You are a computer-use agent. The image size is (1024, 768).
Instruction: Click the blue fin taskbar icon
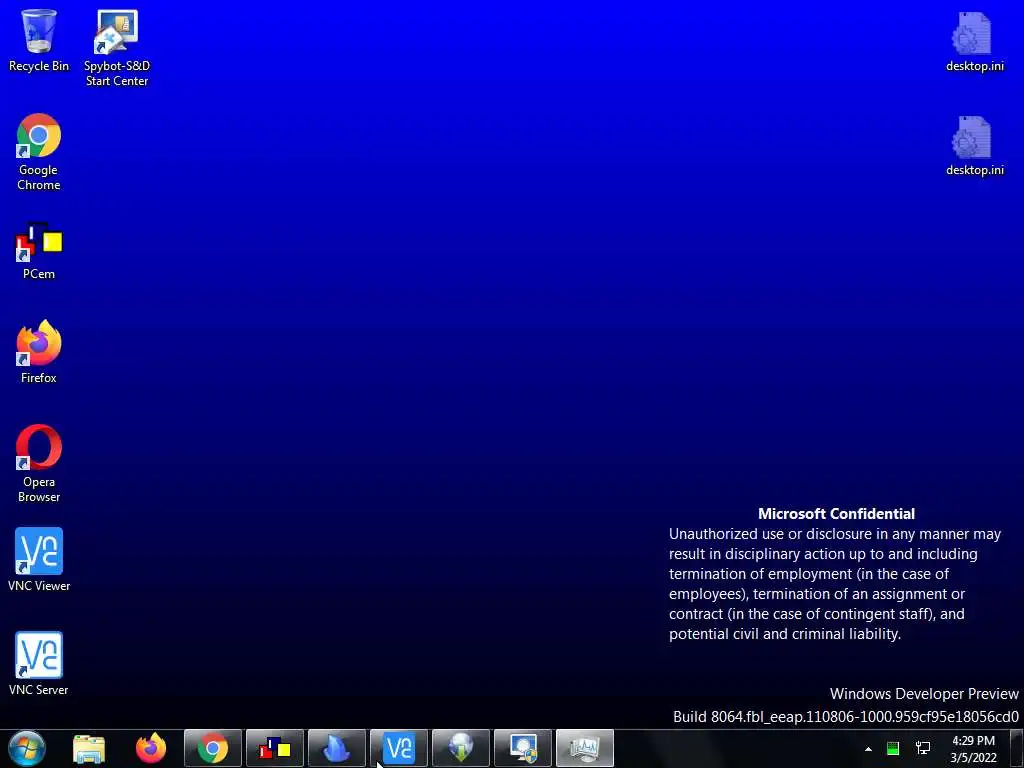[x=337, y=748]
